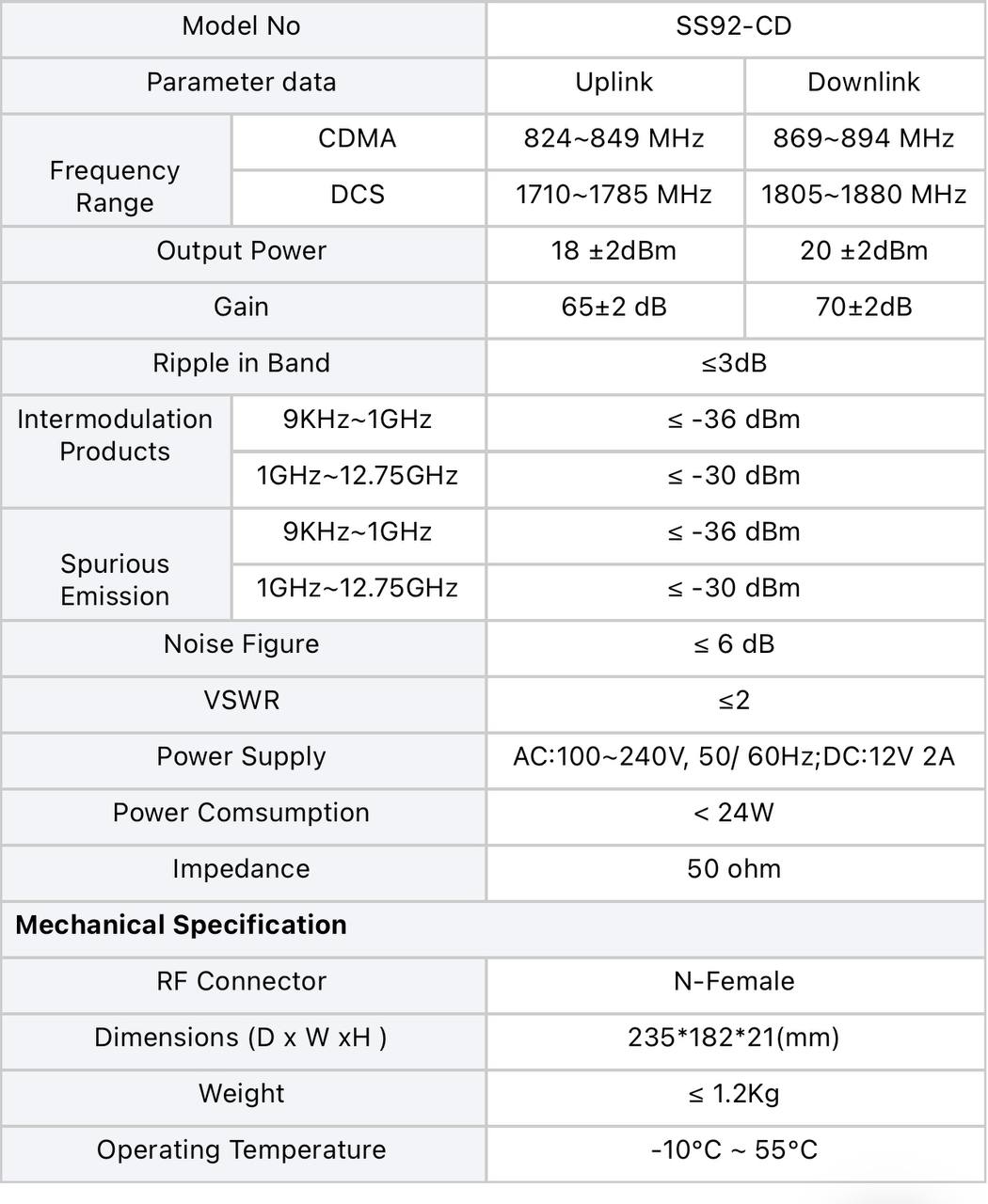988x1204 pixels.
Task: Click the Mechanical Specification heading
Action: click(182, 926)
